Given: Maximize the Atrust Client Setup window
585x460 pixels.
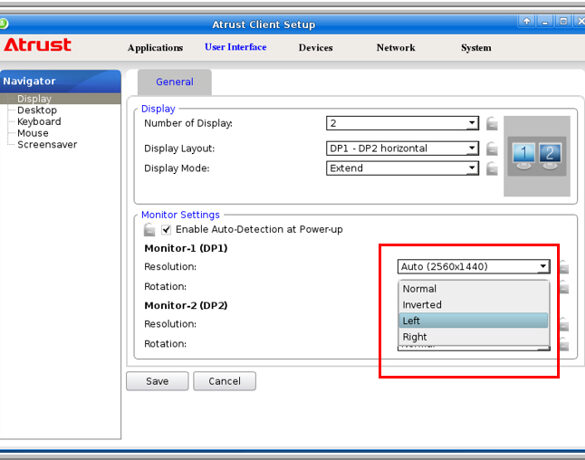Looking at the screenshot, I should pos(563,21).
